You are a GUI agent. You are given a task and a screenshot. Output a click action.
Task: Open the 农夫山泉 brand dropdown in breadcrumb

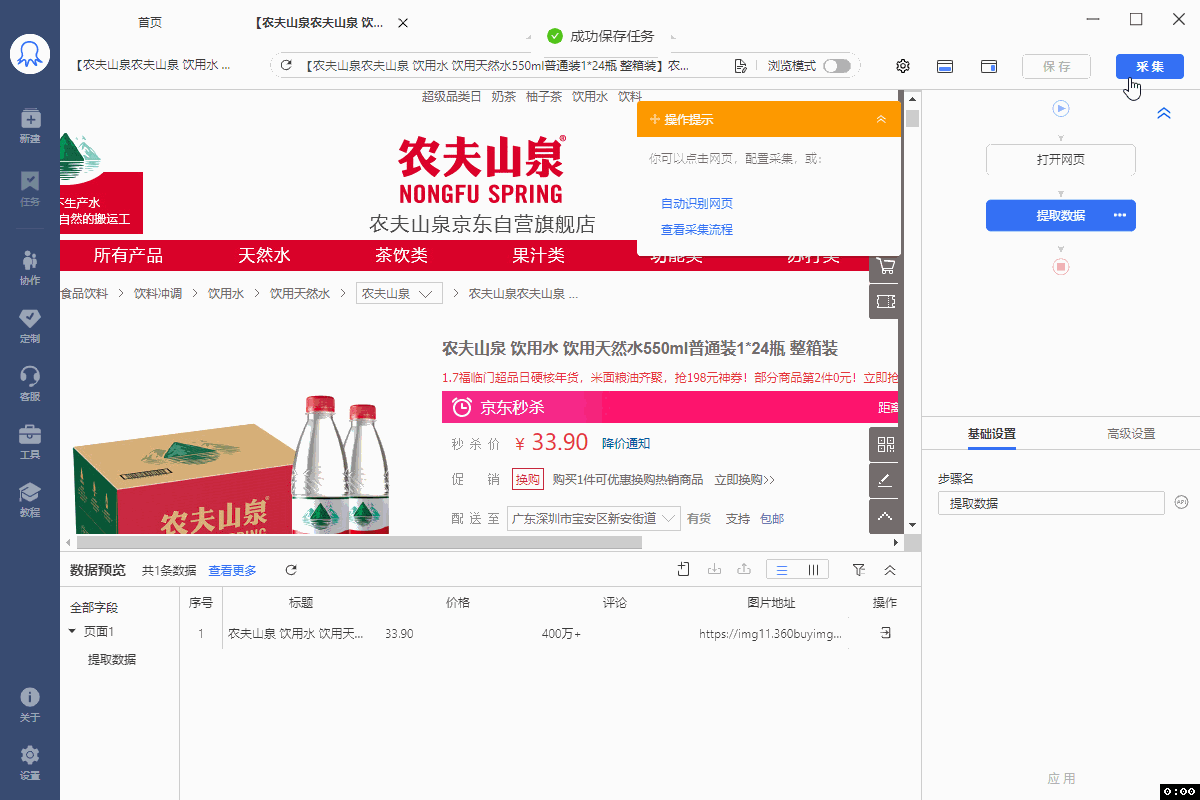(x=399, y=294)
